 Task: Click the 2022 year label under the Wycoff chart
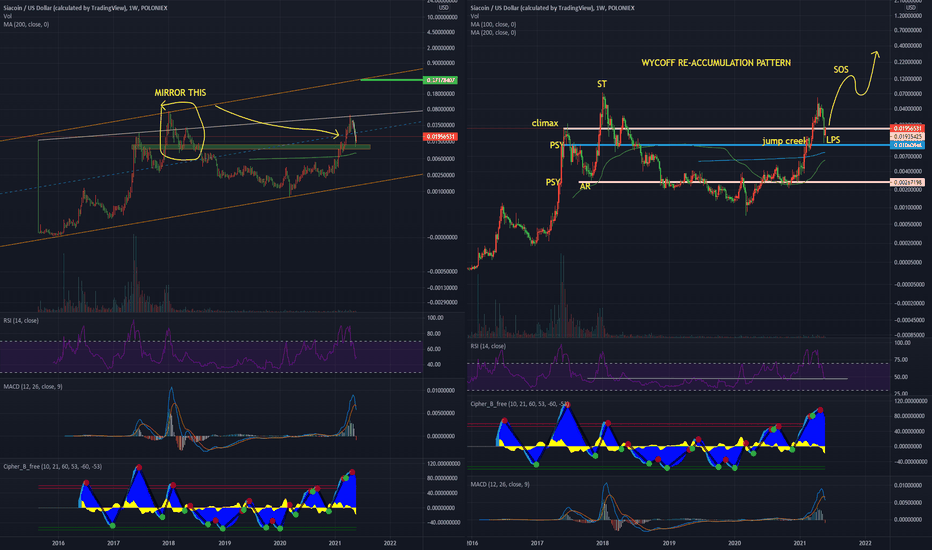[865, 543]
